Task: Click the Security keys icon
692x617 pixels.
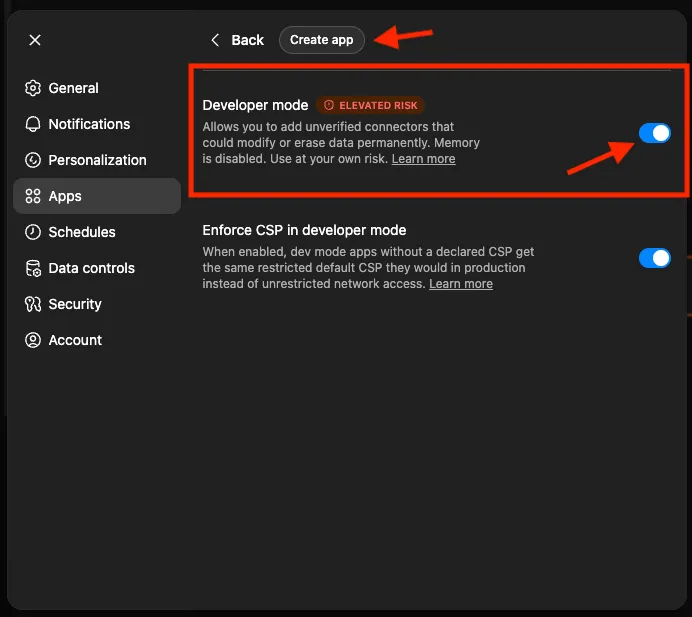Action: click(33, 304)
